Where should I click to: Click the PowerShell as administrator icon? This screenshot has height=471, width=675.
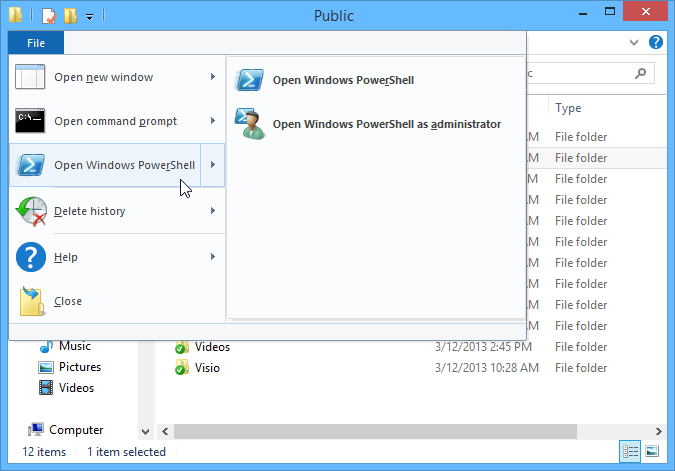250,124
